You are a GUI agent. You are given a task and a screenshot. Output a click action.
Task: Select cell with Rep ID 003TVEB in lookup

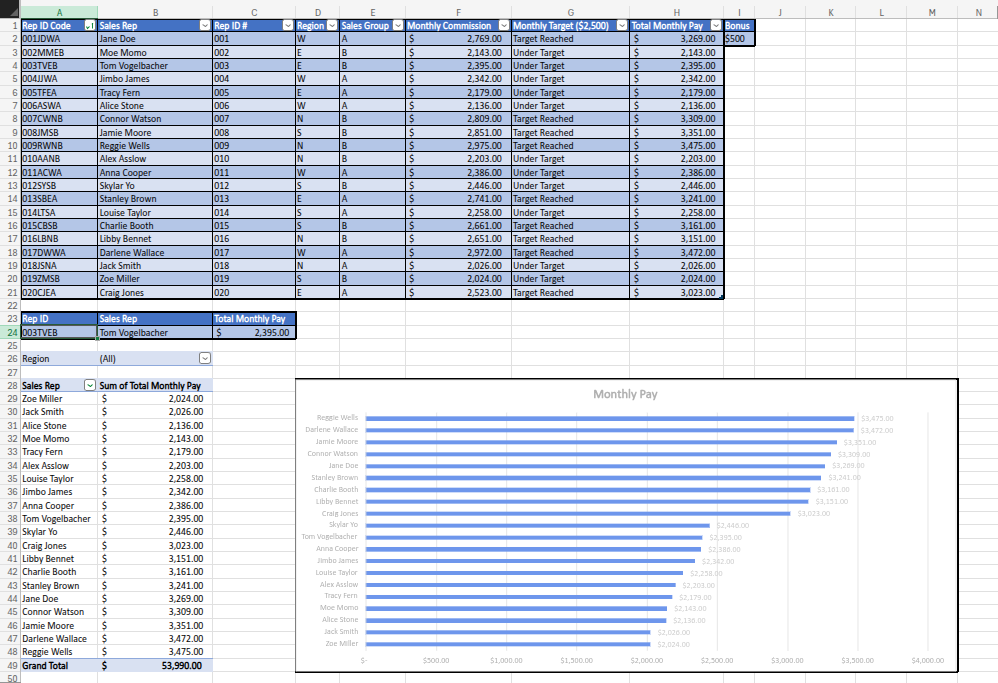[x=59, y=332]
